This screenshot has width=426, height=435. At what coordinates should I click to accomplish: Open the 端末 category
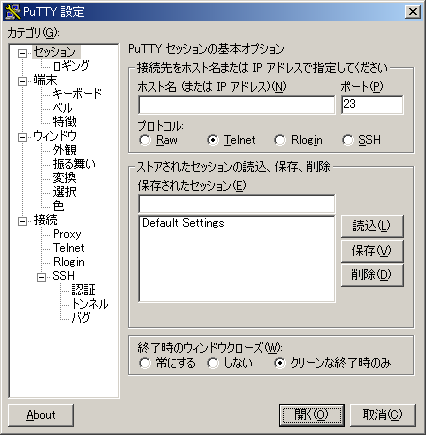coord(45,80)
